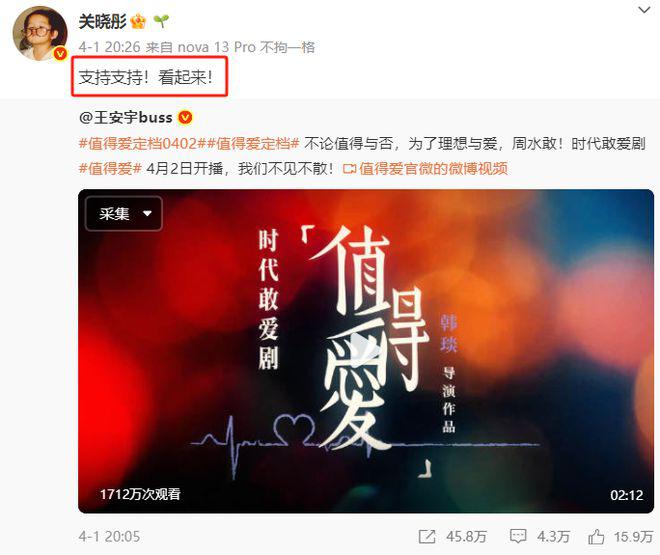Click the crown membership badge icon
The height and width of the screenshot is (555, 660).
(138, 21)
